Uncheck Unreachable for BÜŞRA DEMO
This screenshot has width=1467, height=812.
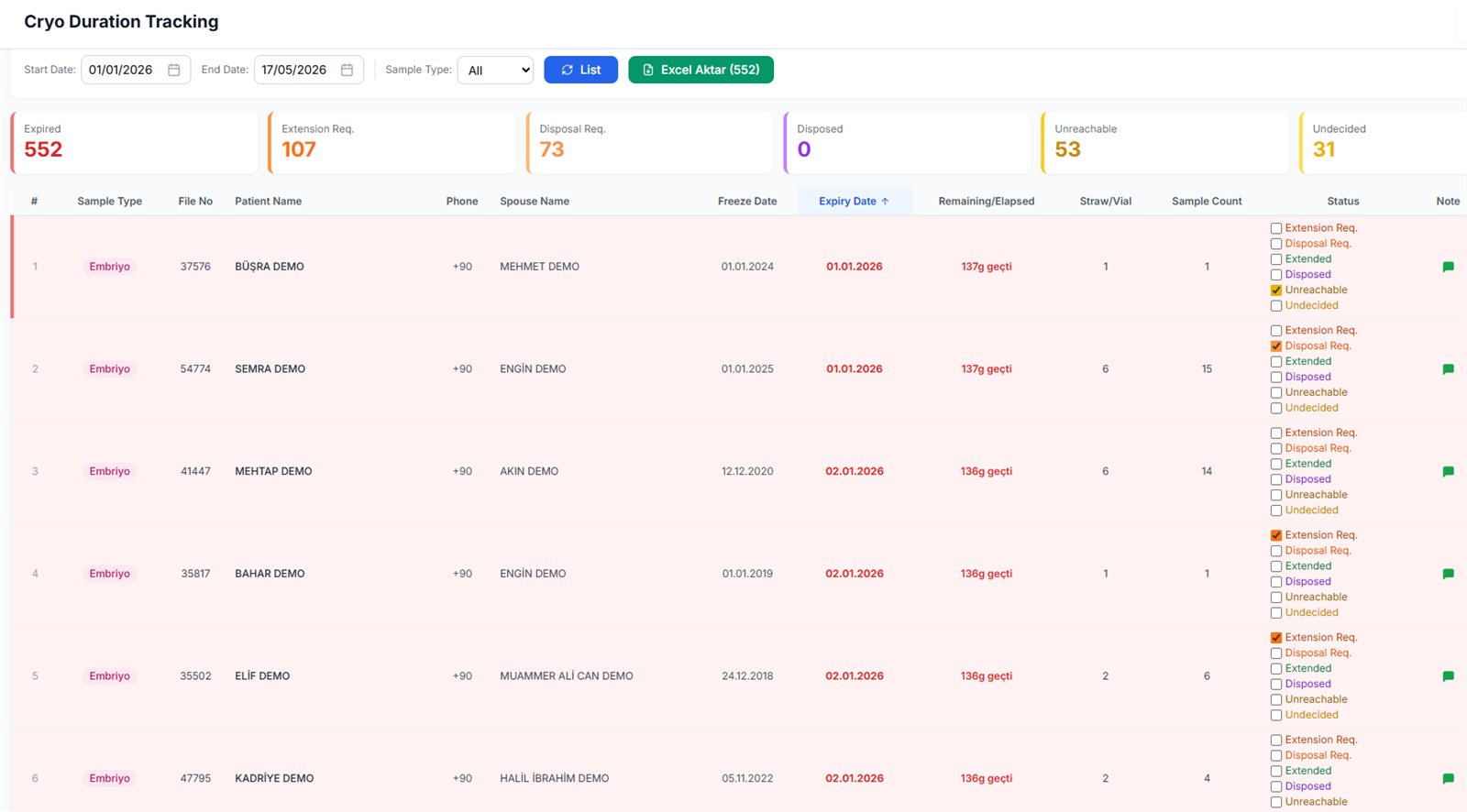pyautogui.click(x=1275, y=291)
